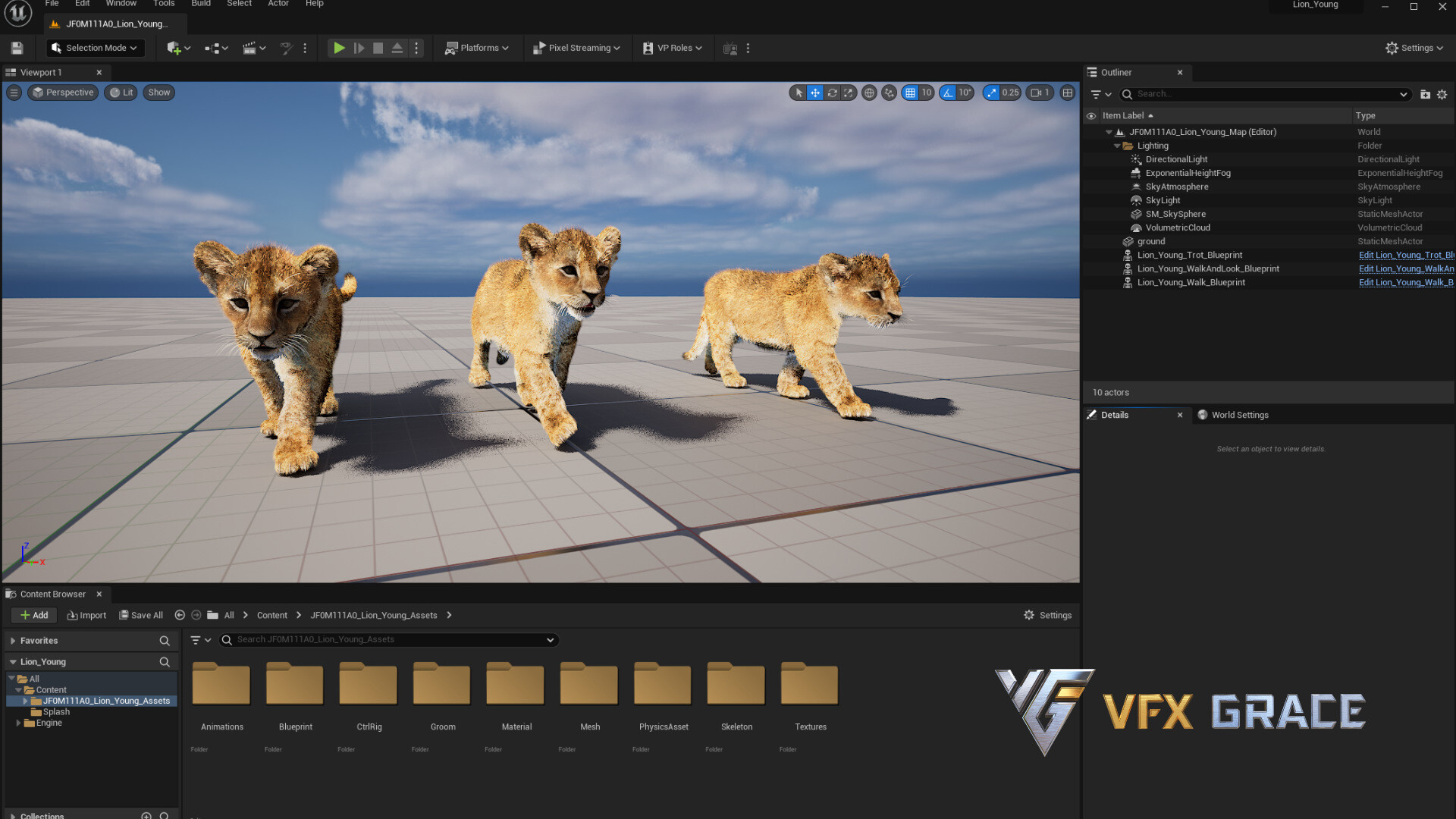Open the Perspective viewport dropdown
The image size is (1456, 819).
63,92
